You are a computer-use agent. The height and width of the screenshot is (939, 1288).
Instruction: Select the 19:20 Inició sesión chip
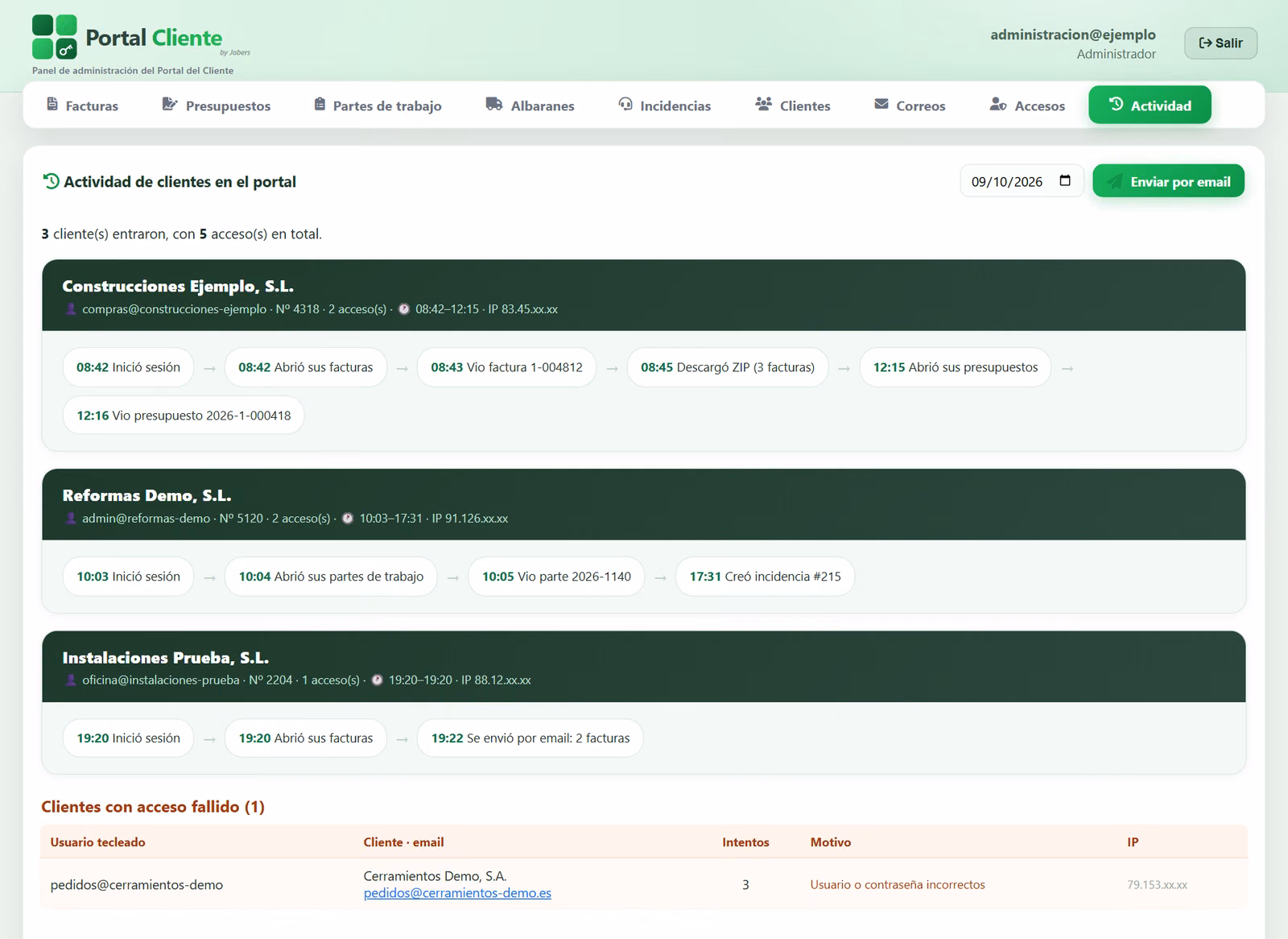(x=128, y=738)
